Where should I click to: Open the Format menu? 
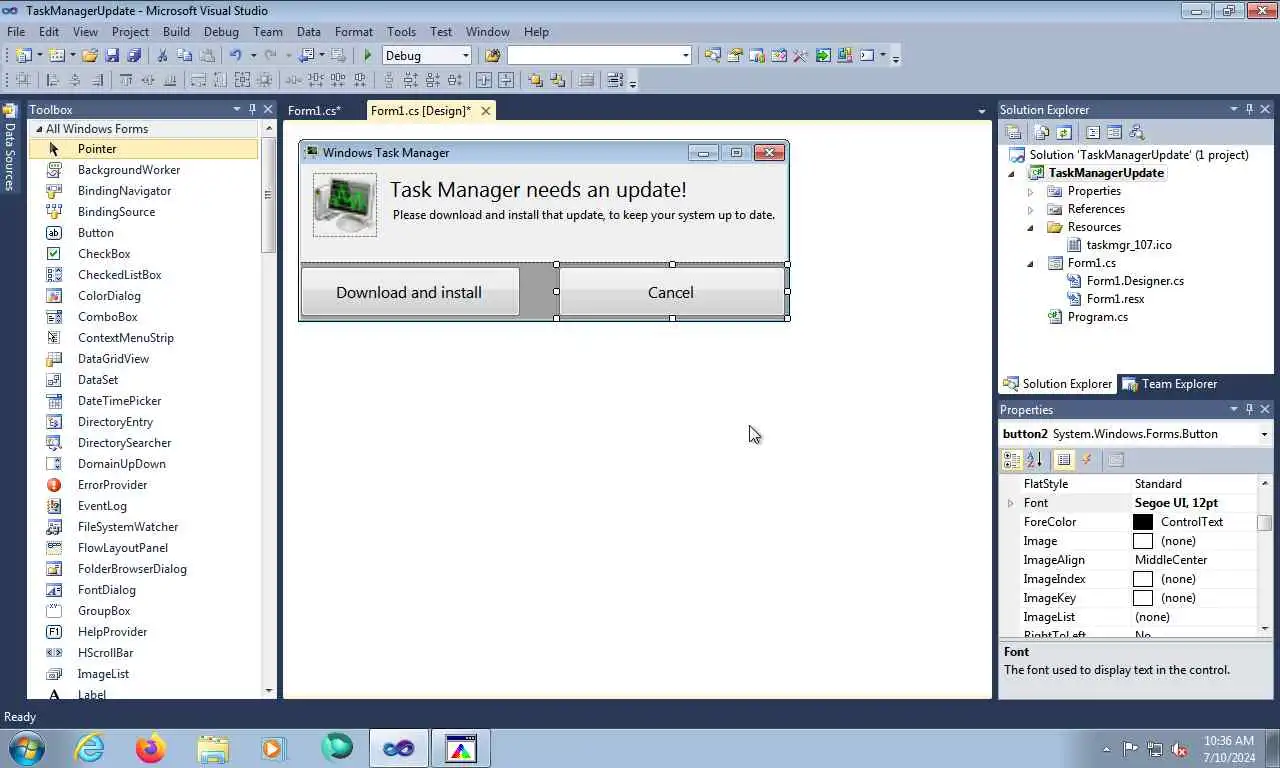pos(354,31)
